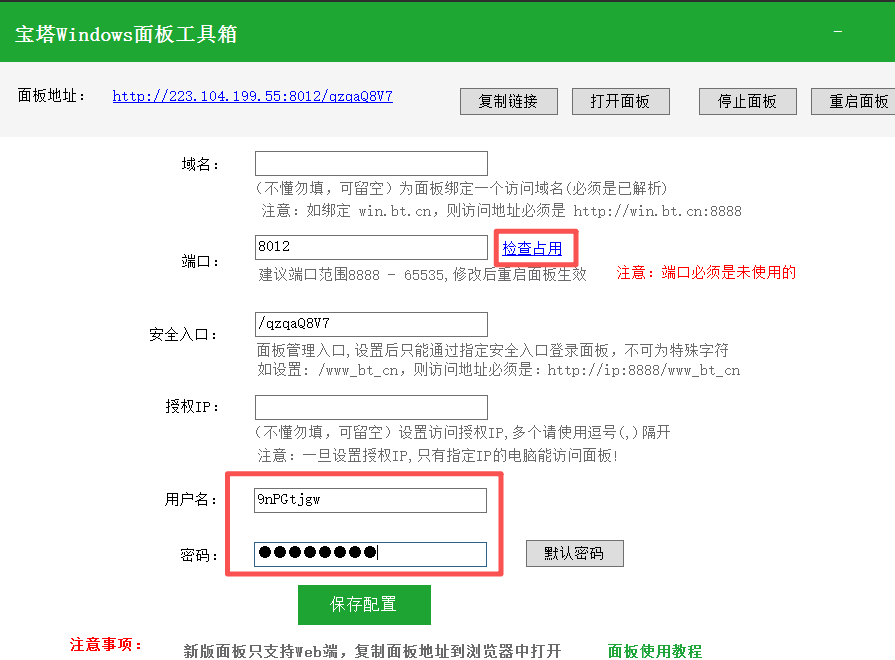Open the panel address link http://223.104.199.55:8012/qzqaQ8V7
The height and width of the screenshot is (660, 895).
[x=252, y=96]
